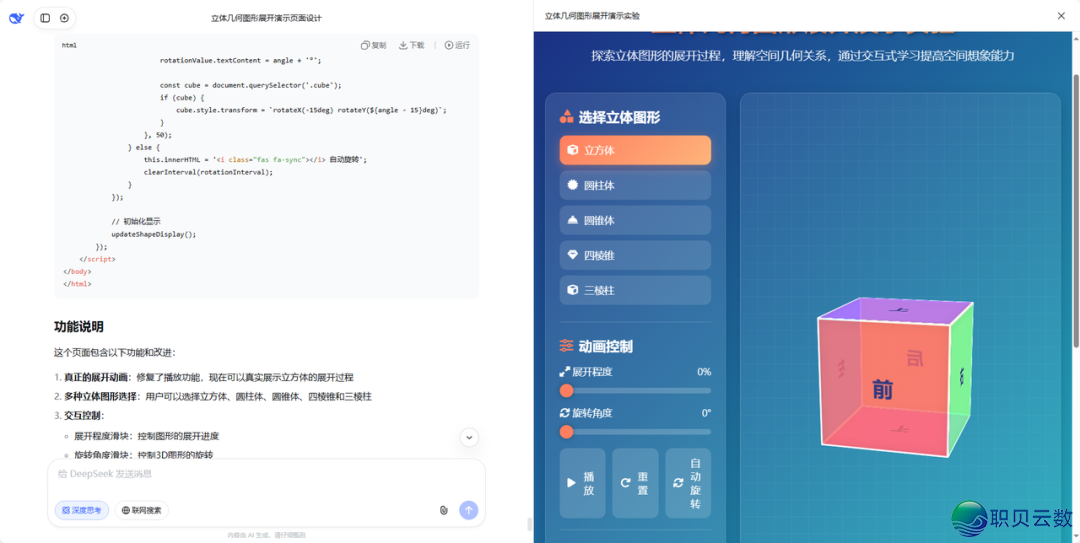
Task: Click the cone icon in 圆锥体 button
Action: (572, 221)
